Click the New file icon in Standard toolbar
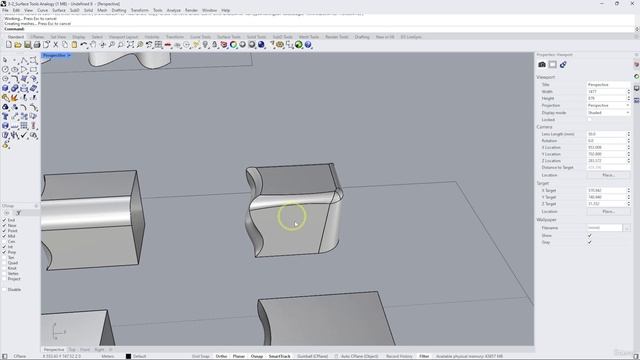This screenshot has width=640, height=360. click(9, 44)
